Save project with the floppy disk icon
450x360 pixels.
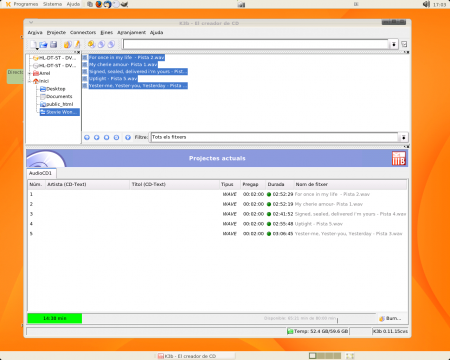point(53,44)
